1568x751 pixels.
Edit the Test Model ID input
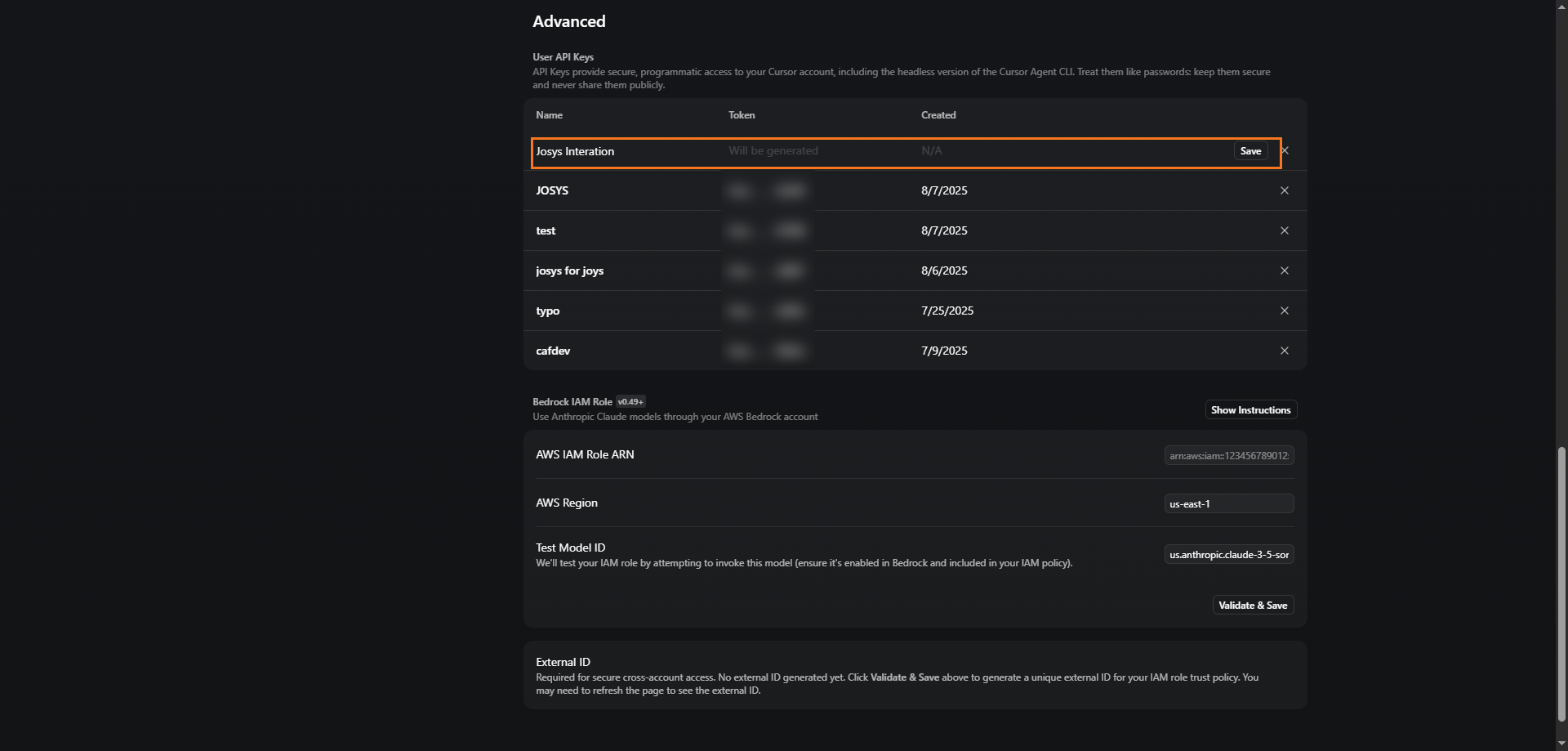click(1228, 555)
